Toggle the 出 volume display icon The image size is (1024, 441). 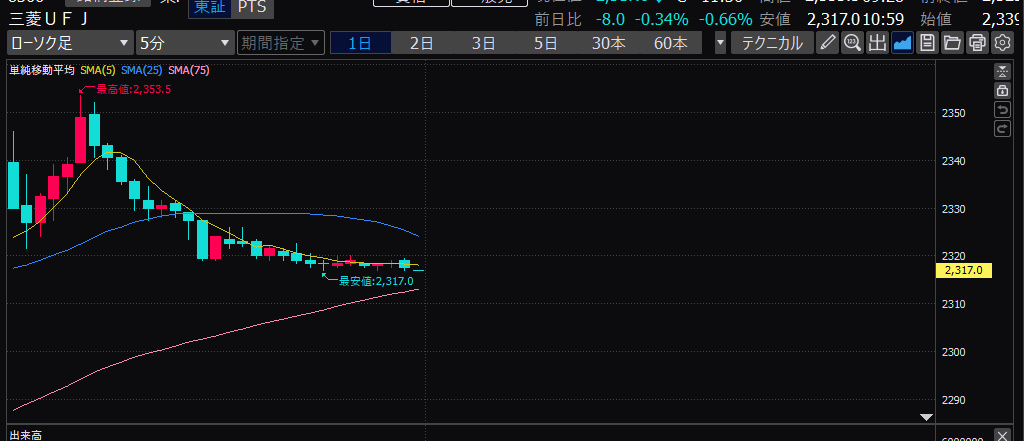point(877,42)
